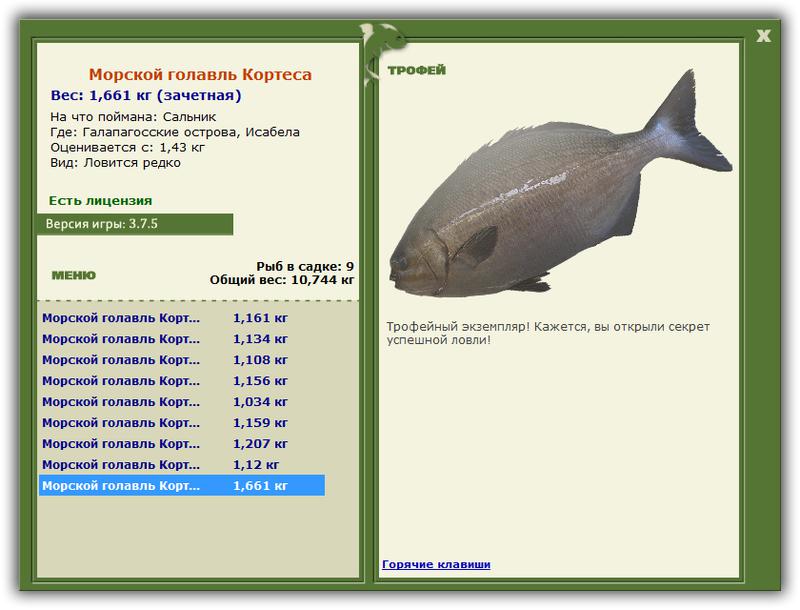
Task: Select the 1,159 кг fish row
Action: 182,422
